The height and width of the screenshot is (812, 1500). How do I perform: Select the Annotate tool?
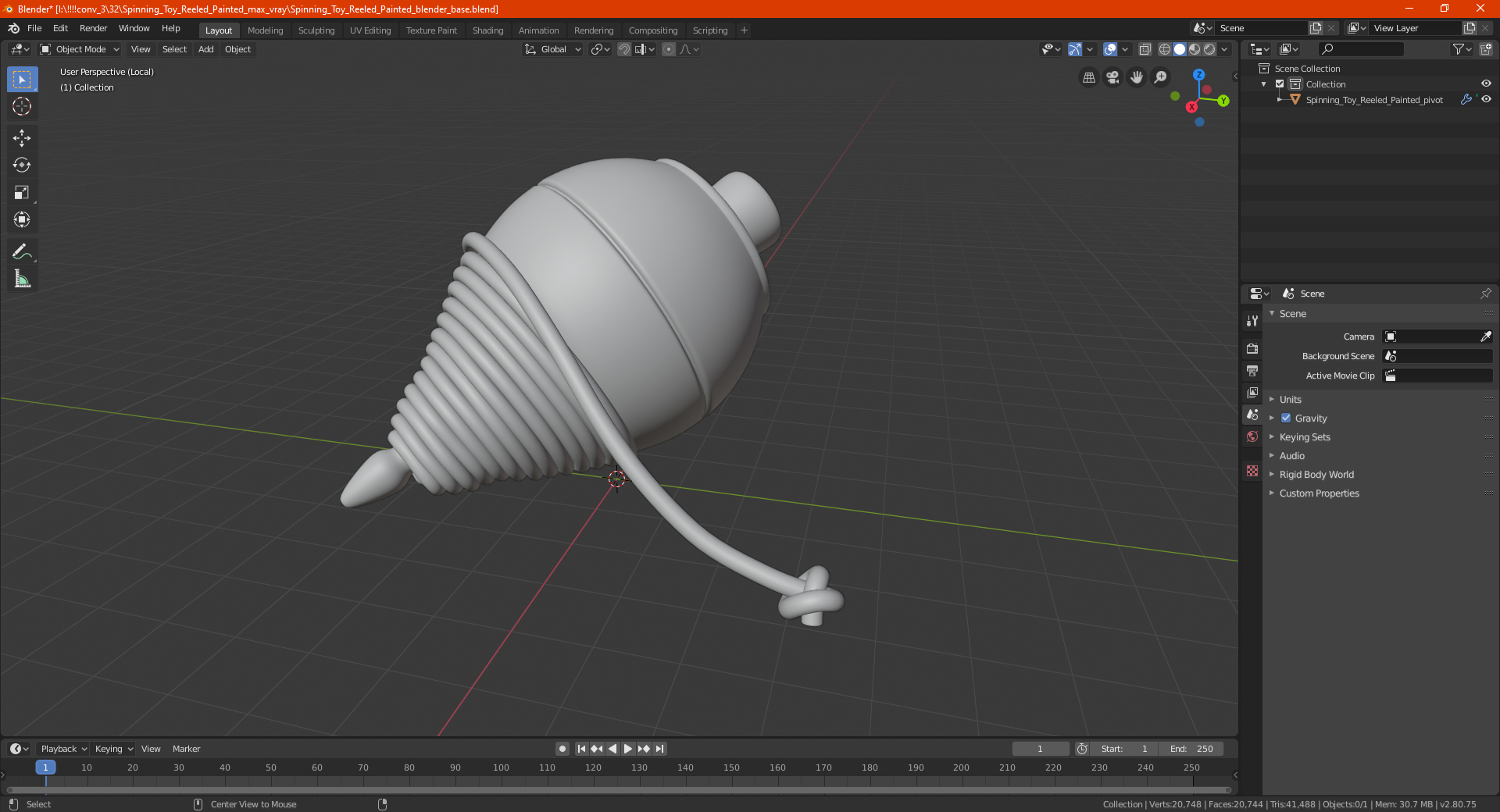22,251
